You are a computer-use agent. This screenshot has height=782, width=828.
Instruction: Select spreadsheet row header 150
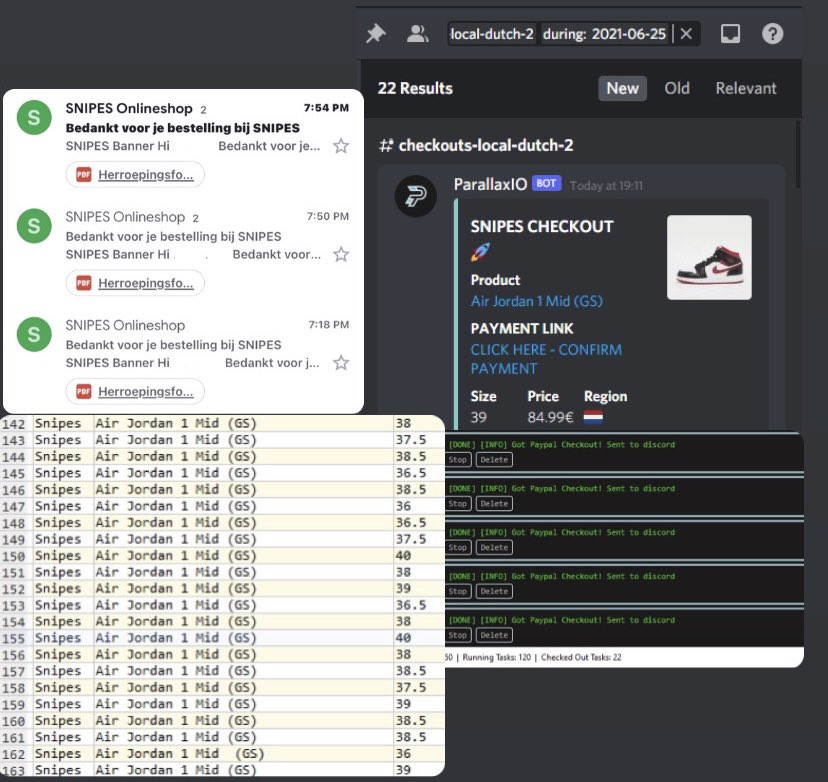pos(14,555)
